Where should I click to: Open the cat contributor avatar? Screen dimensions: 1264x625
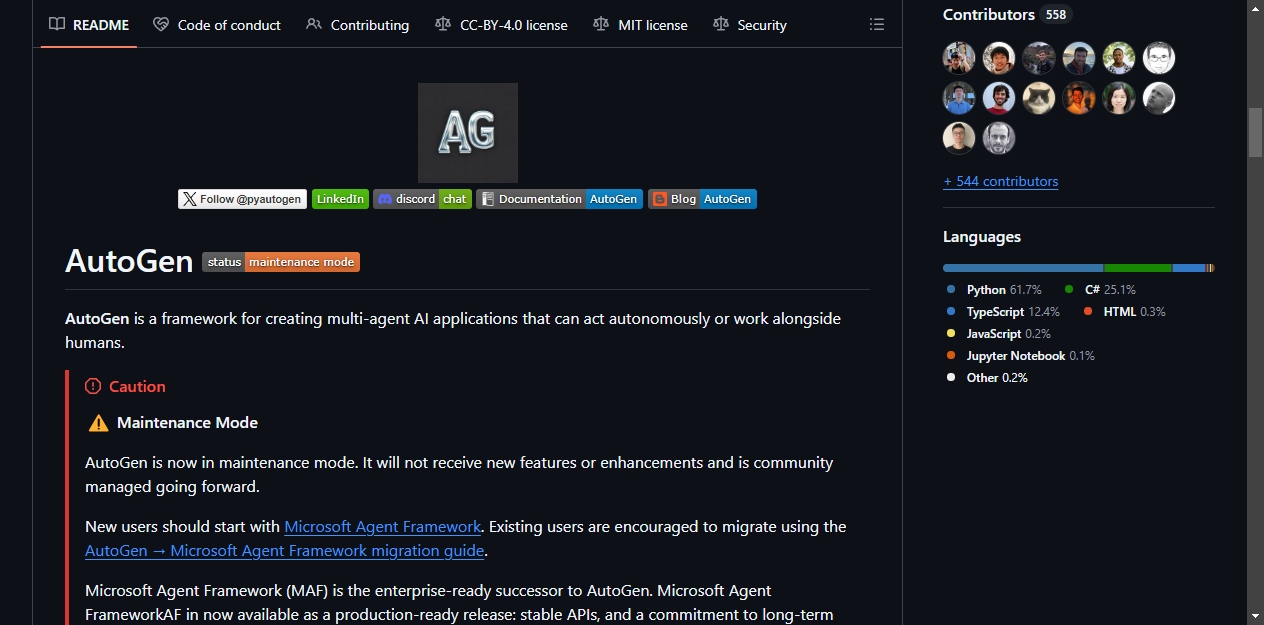coord(1039,98)
